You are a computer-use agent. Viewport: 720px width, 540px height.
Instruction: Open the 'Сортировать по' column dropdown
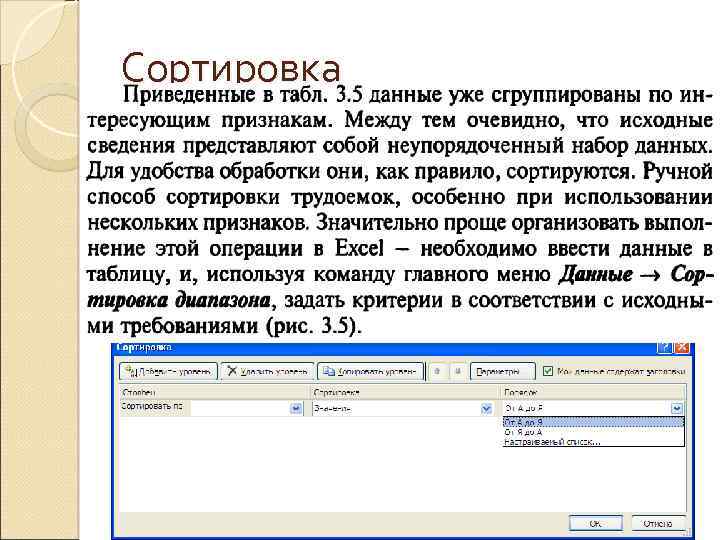[297, 408]
